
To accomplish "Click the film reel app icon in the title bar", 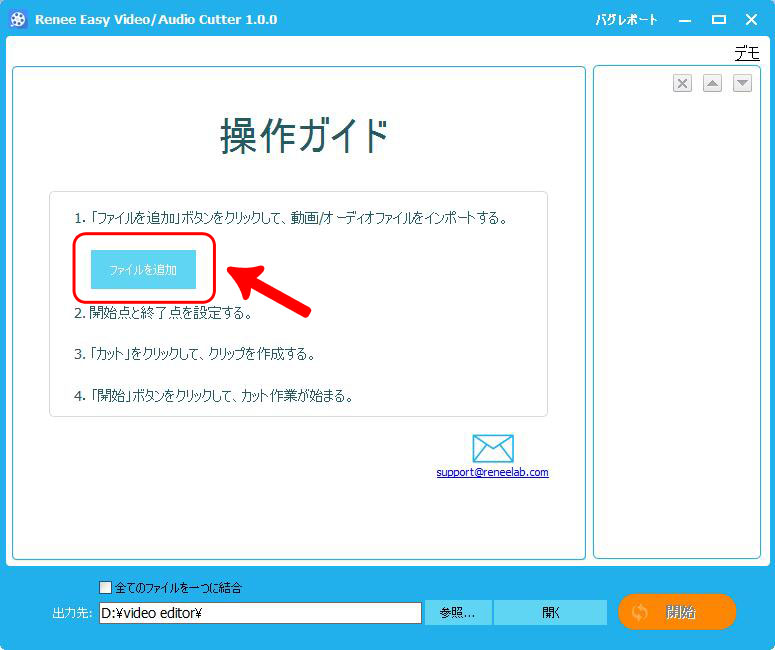I will [x=18, y=20].
